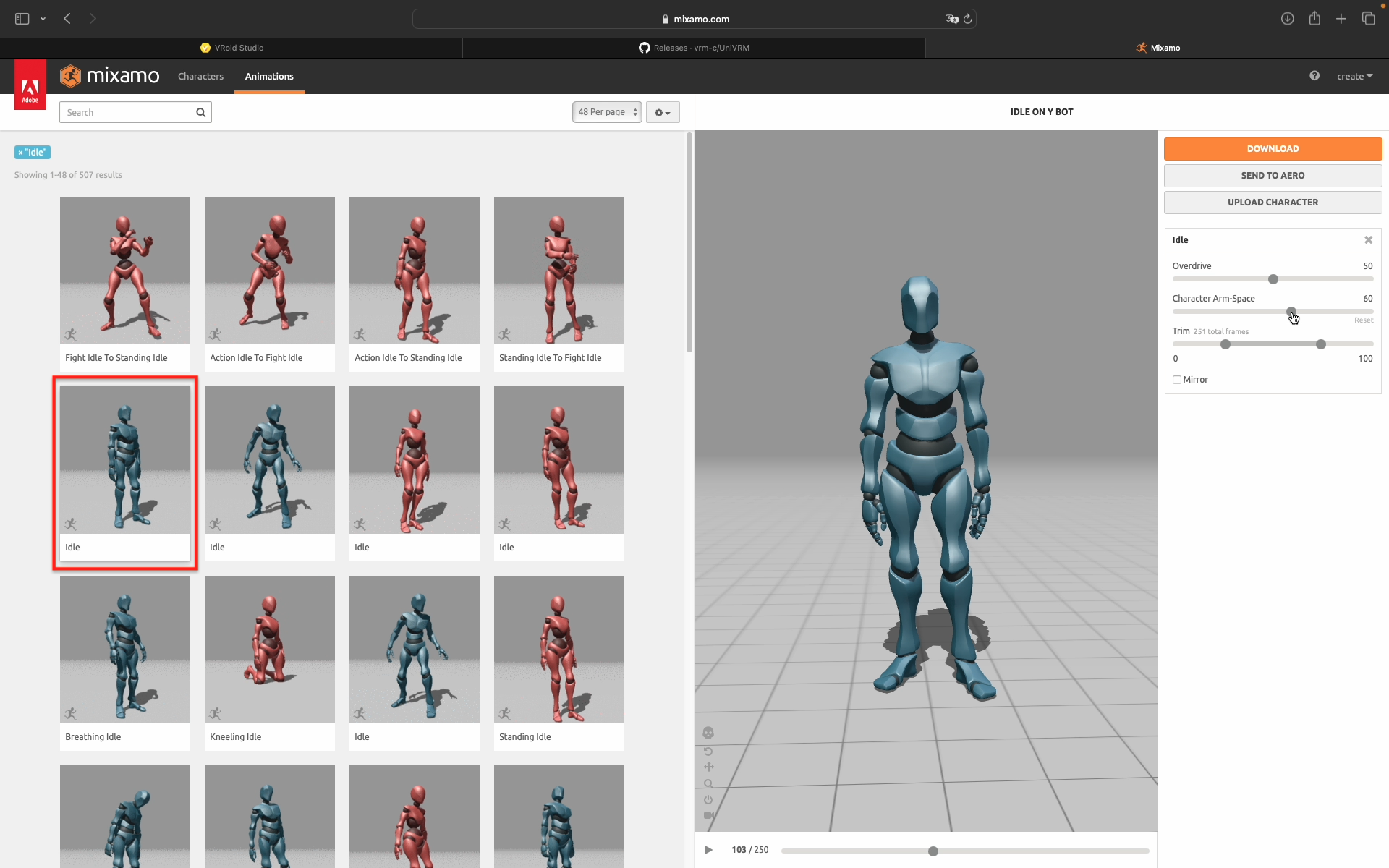1389x868 pixels.
Task: Click Reset under Character Arm-Space
Action: (1364, 320)
